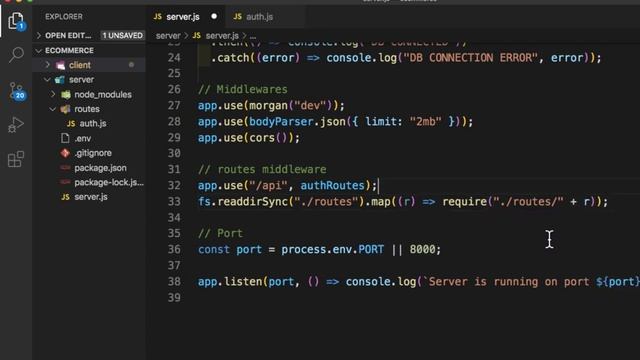Screen dimensions: 640x360
Task: Click the git icon beside .gitignore
Action: [65, 153]
